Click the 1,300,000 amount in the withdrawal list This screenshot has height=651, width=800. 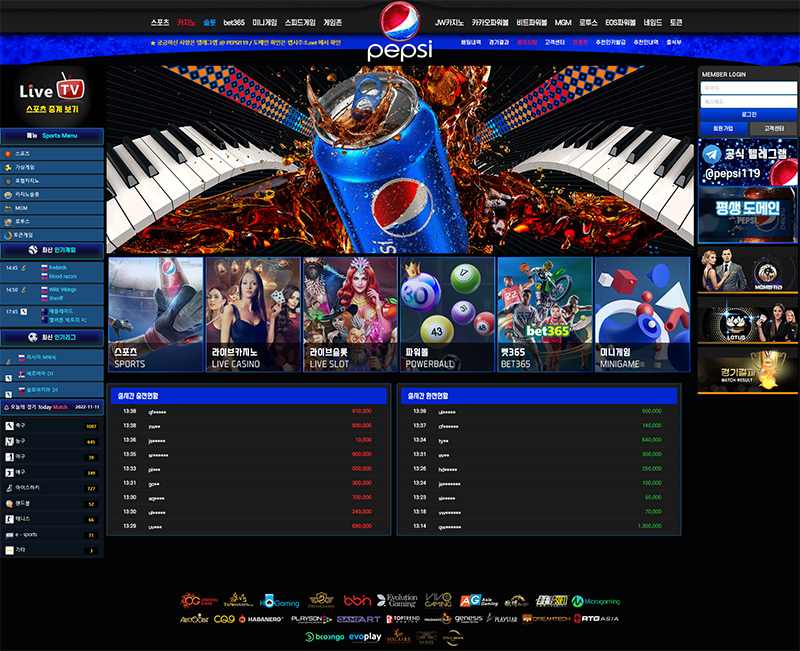coord(649,526)
